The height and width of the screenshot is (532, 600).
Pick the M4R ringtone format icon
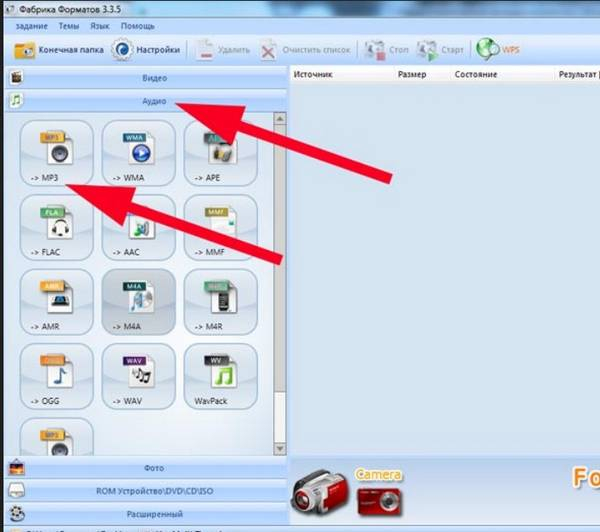(x=220, y=301)
